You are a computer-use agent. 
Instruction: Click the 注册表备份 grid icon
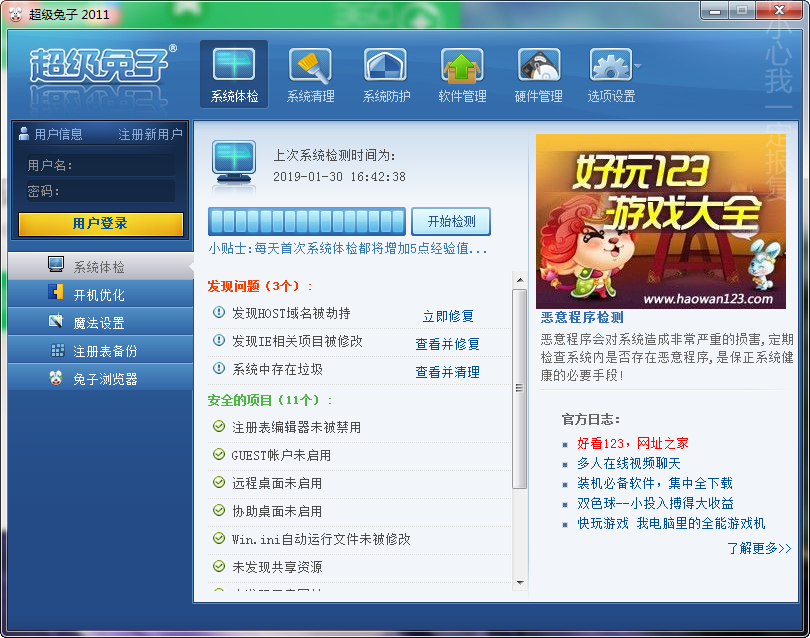58,350
